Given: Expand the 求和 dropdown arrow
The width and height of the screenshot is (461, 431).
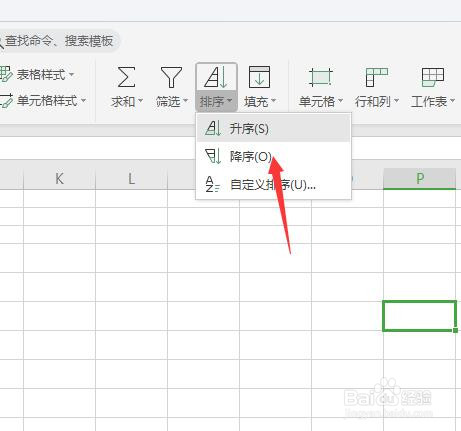Looking at the screenshot, I should 141,100.
